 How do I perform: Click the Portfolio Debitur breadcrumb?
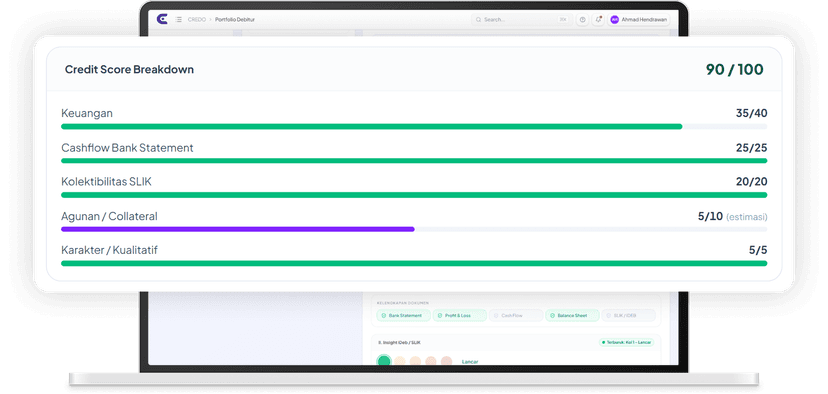coord(235,20)
